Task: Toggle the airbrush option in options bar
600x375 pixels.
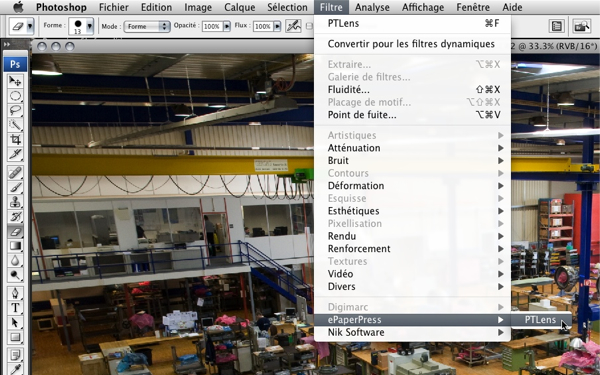Action: 293,26
